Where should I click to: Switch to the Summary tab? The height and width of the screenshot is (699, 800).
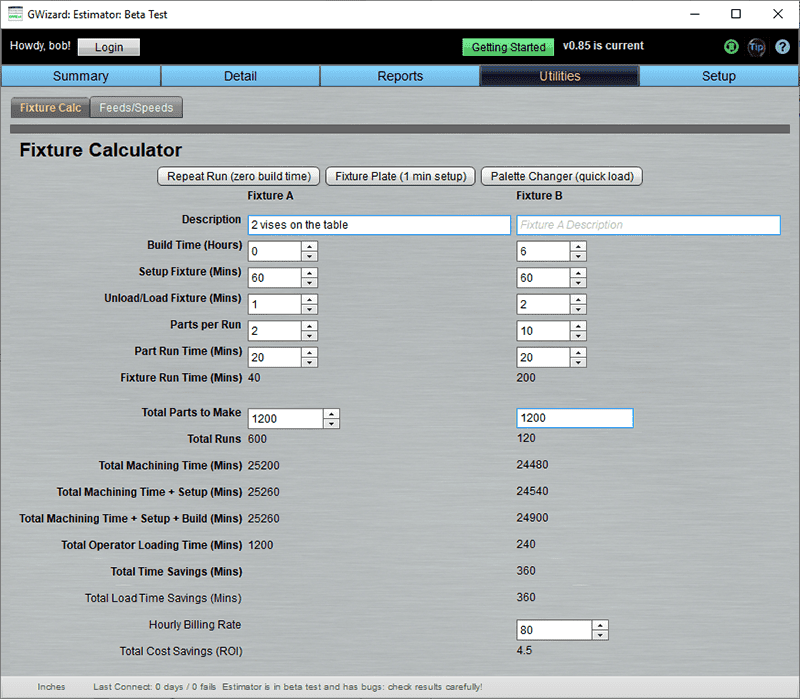pos(80,75)
